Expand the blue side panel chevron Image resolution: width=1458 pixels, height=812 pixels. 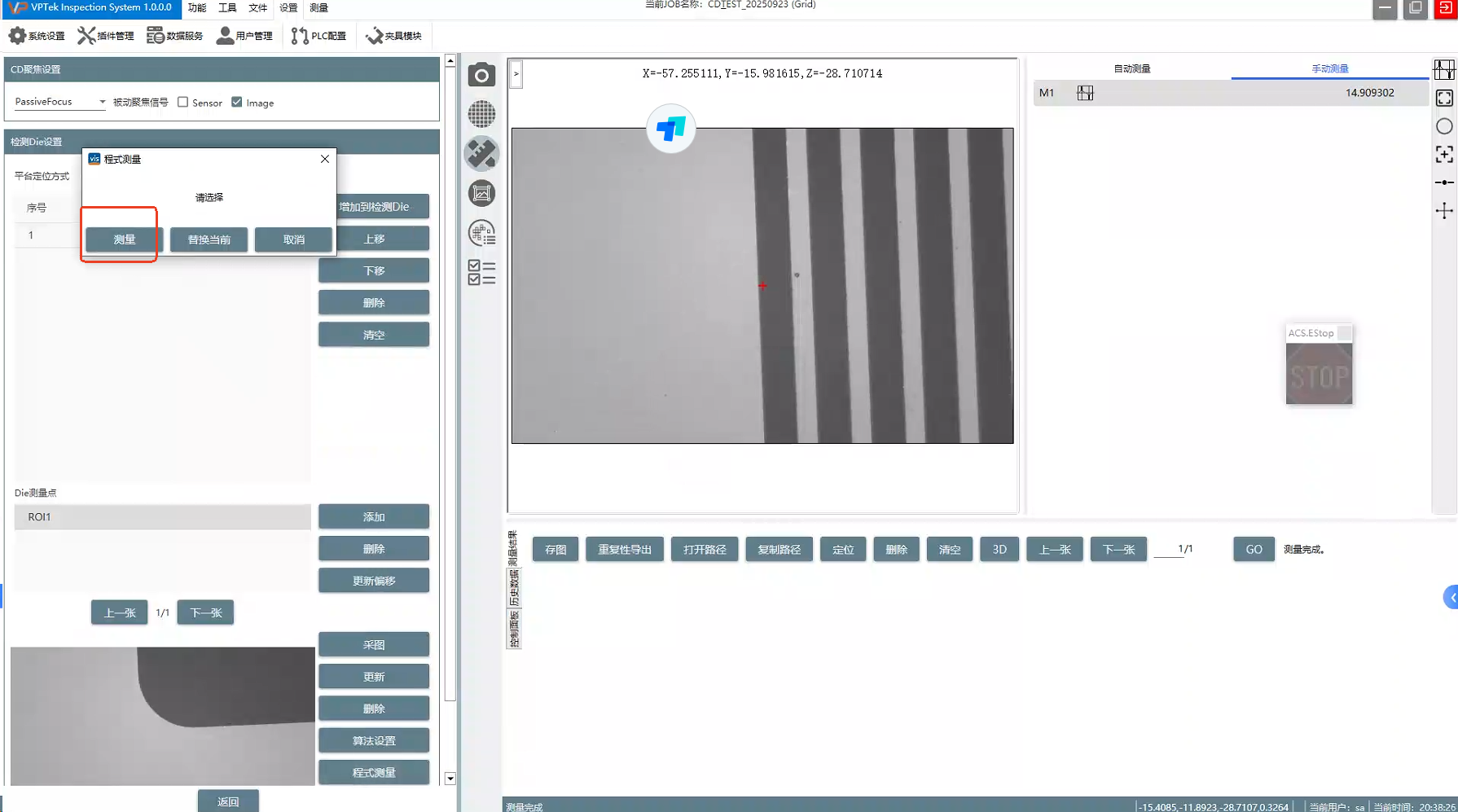pyautogui.click(x=1451, y=597)
